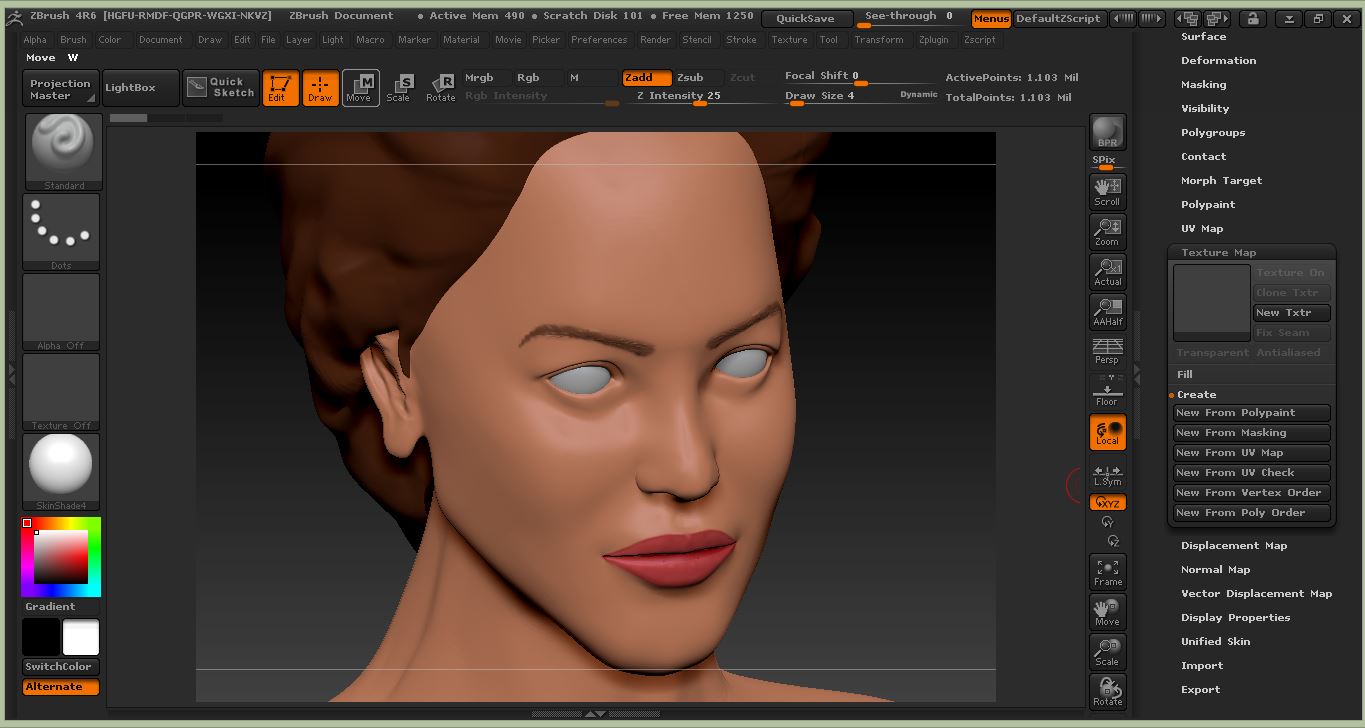Pick a color in the color picker
Image resolution: width=1365 pixels, height=728 pixels.
tap(61, 557)
